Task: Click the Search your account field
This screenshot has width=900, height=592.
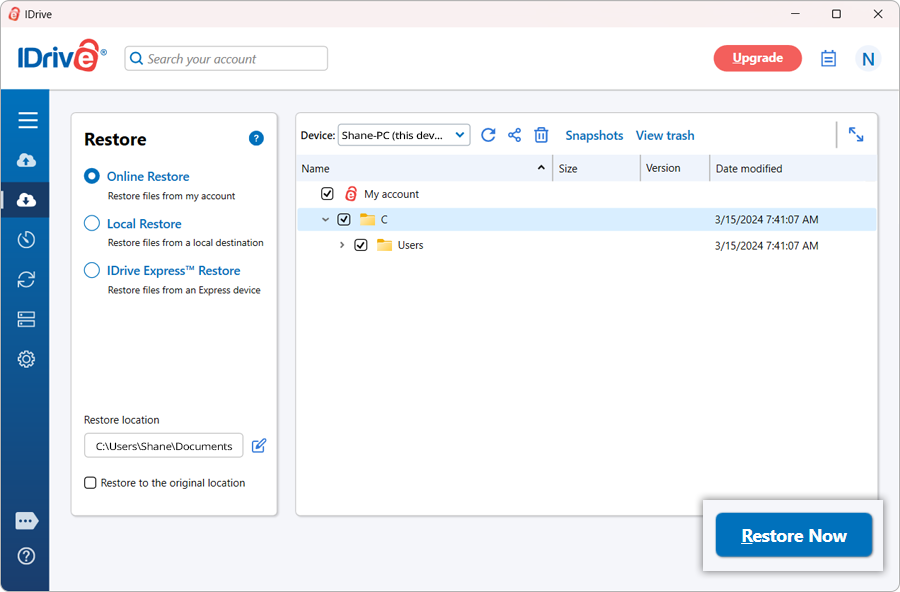Action: (226, 59)
